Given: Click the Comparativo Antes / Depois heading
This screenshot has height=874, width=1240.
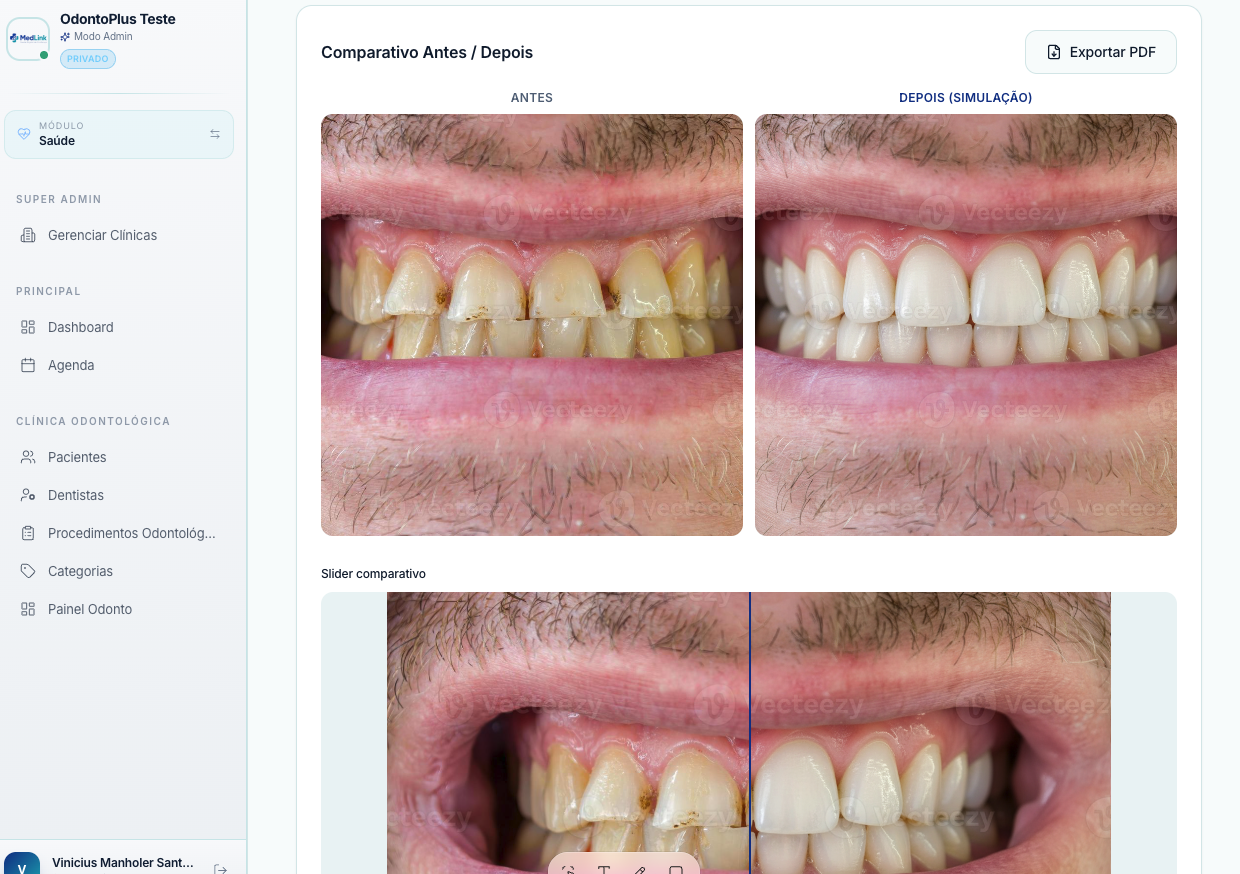Looking at the screenshot, I should [x=427, y=52].
